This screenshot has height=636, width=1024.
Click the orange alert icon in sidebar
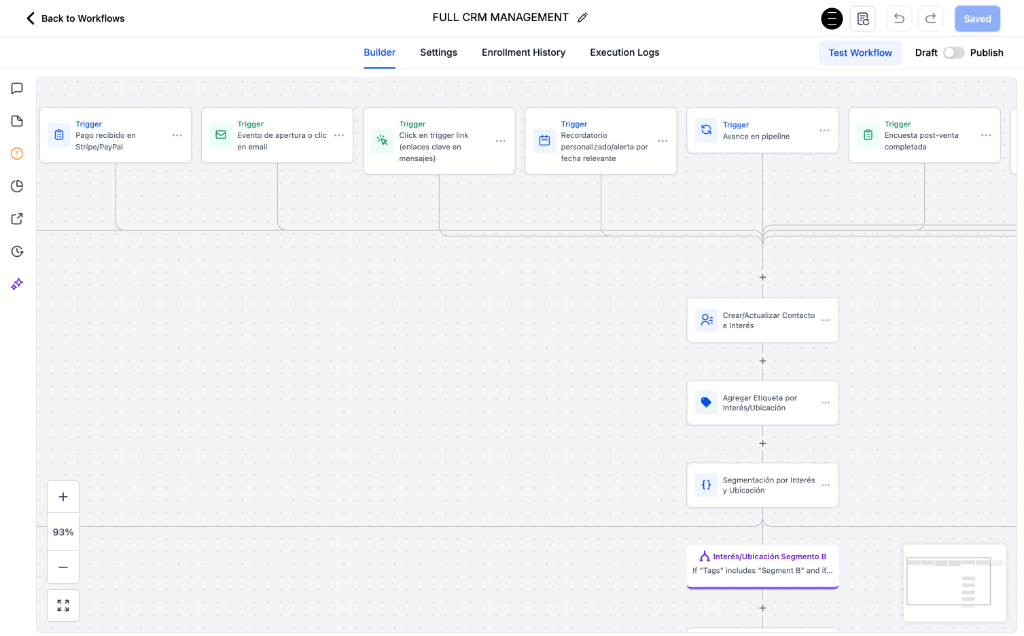coord(16,153)
